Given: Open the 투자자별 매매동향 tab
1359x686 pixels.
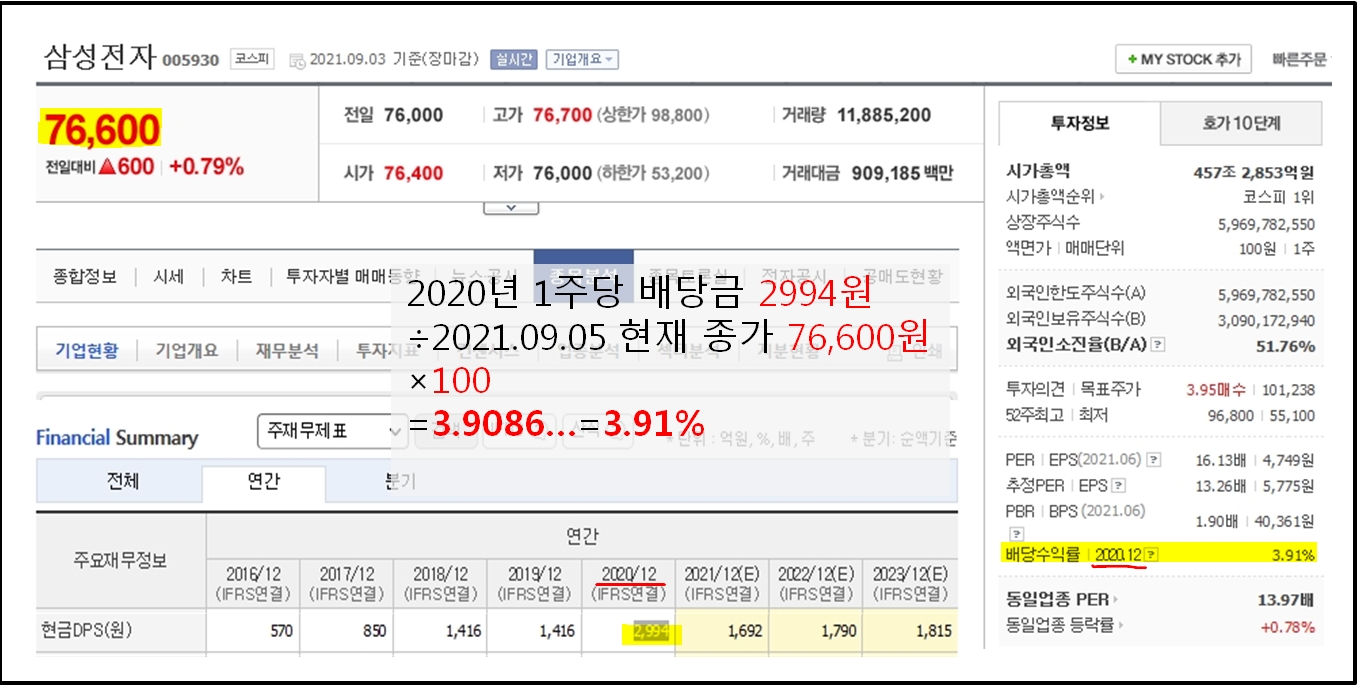Looking at the screenshot, I should tap(351, 277).
